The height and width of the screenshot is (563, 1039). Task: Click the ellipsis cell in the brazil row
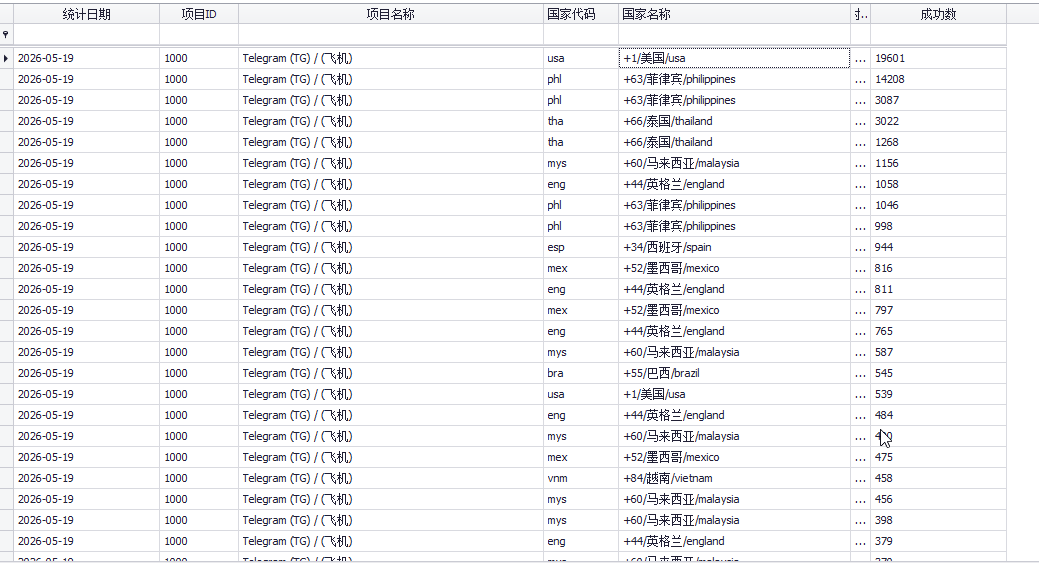click(860, 374)
